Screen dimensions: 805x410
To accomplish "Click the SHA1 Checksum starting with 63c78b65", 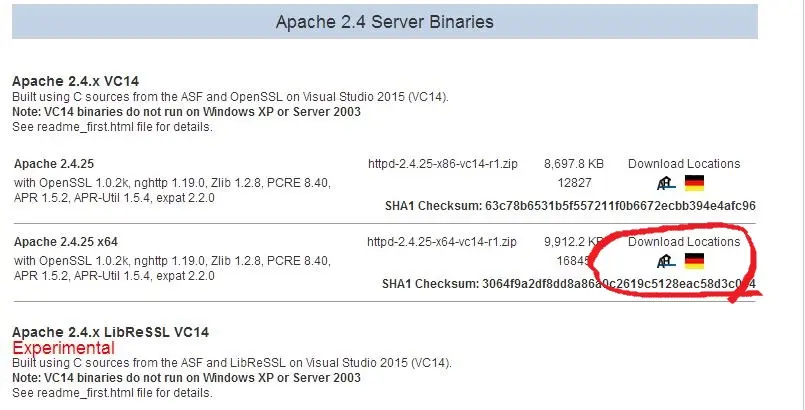I will [x=570, y=206].
